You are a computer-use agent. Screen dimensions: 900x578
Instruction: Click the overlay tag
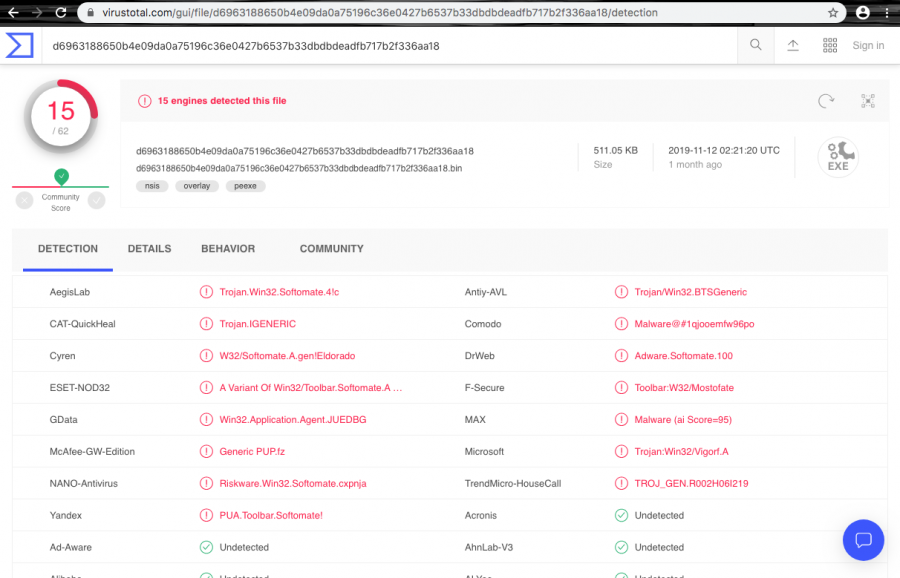point(197,186)
